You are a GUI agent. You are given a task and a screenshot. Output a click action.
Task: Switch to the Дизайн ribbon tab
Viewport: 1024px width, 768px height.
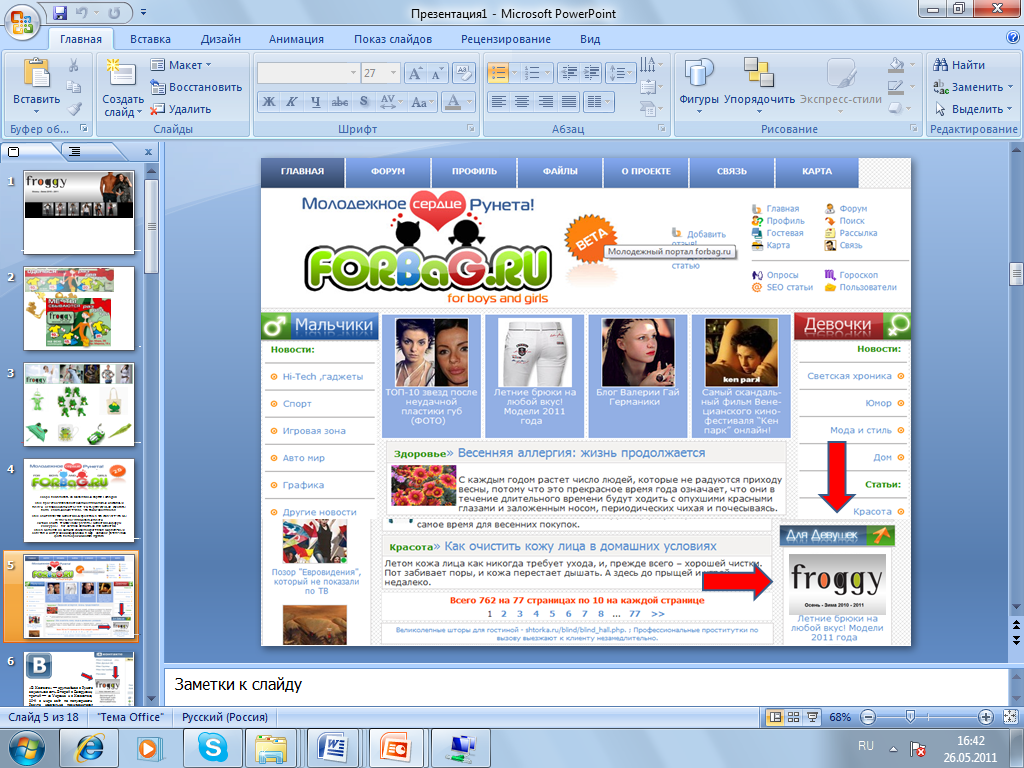click(x=221, y=39)
